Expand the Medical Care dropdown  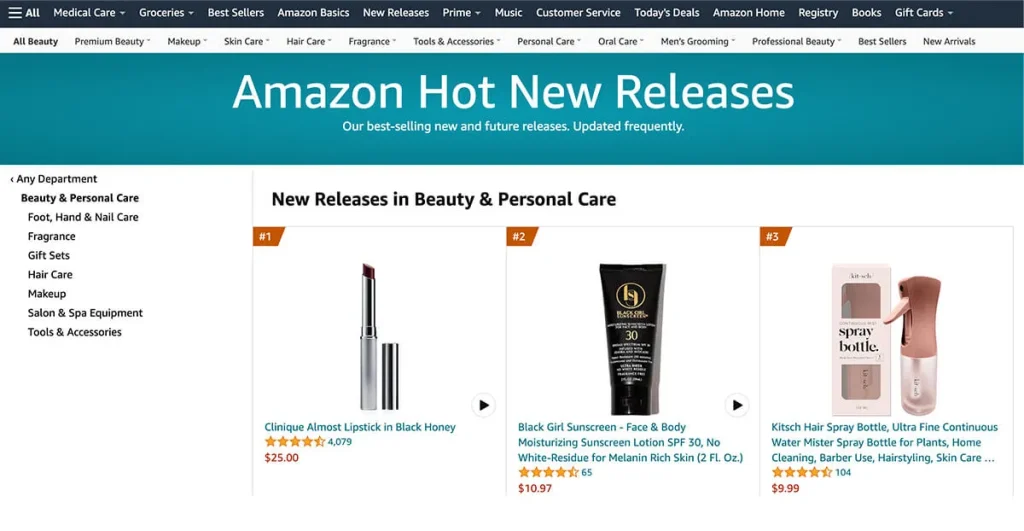pyautogui.click(x=89, y=12)
